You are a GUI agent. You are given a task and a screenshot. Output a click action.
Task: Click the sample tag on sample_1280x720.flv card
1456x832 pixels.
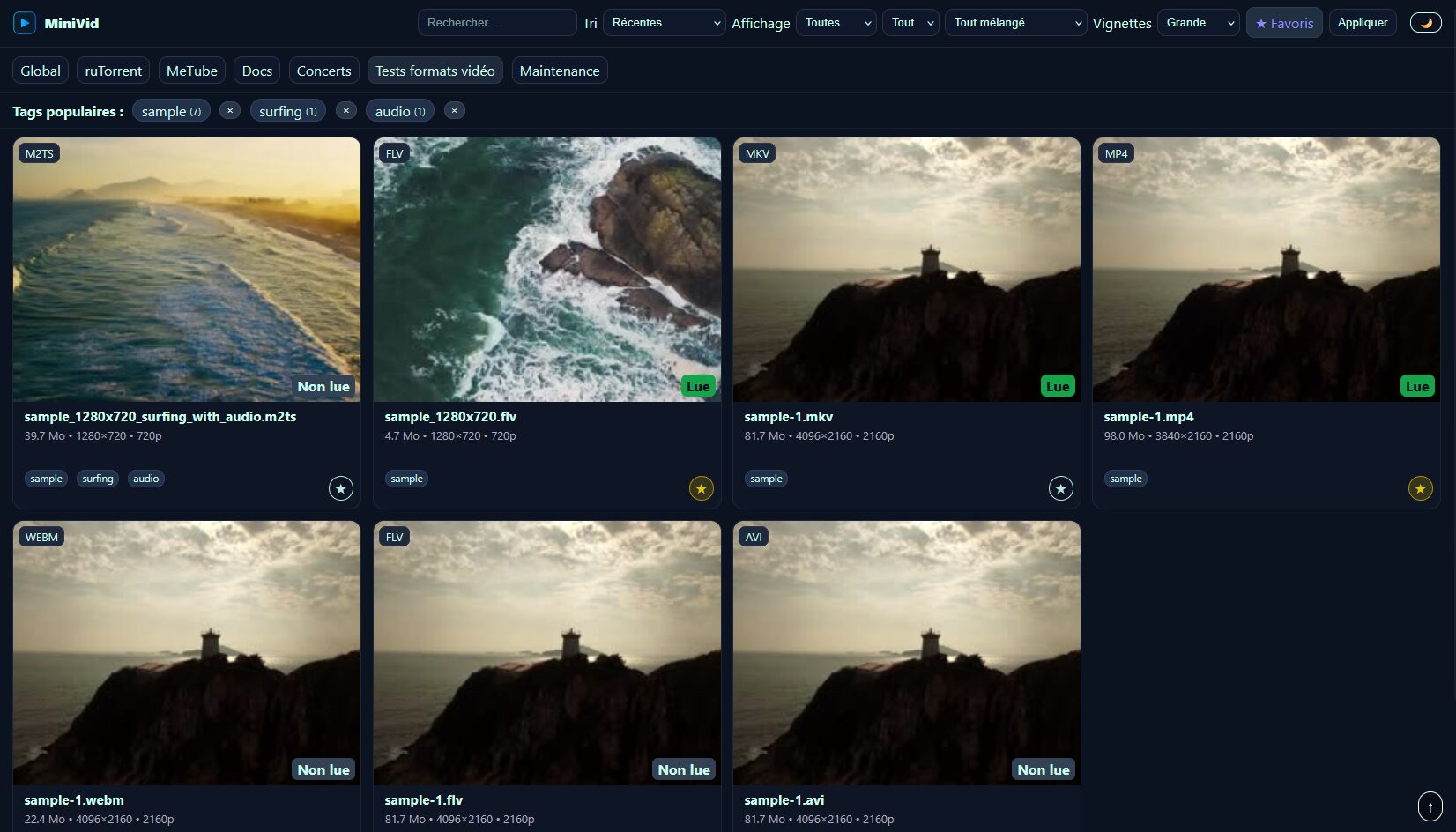406,479
